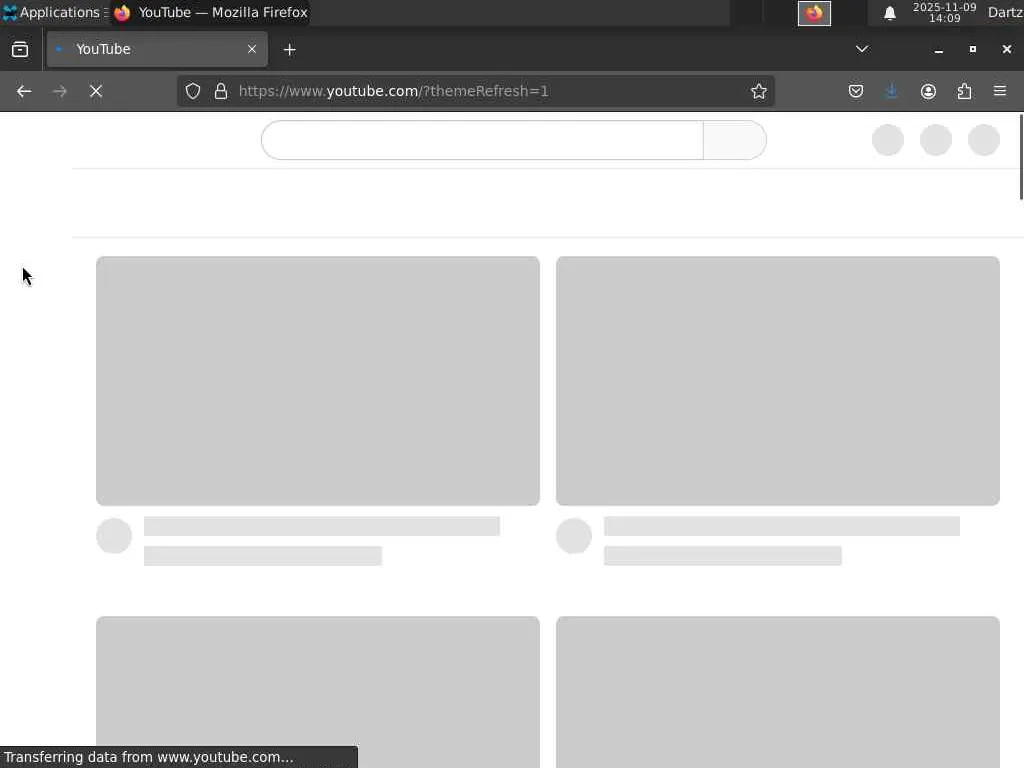
Task: Maximize the Firefox window
Action: click(972, 50)
